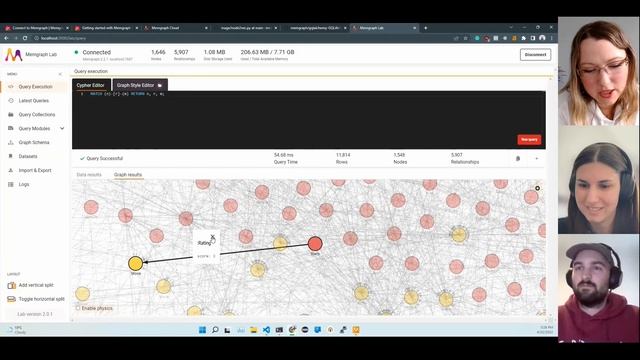
Task: Switch to Memgraph Cloud browser tab
Action: coord(176,28)
